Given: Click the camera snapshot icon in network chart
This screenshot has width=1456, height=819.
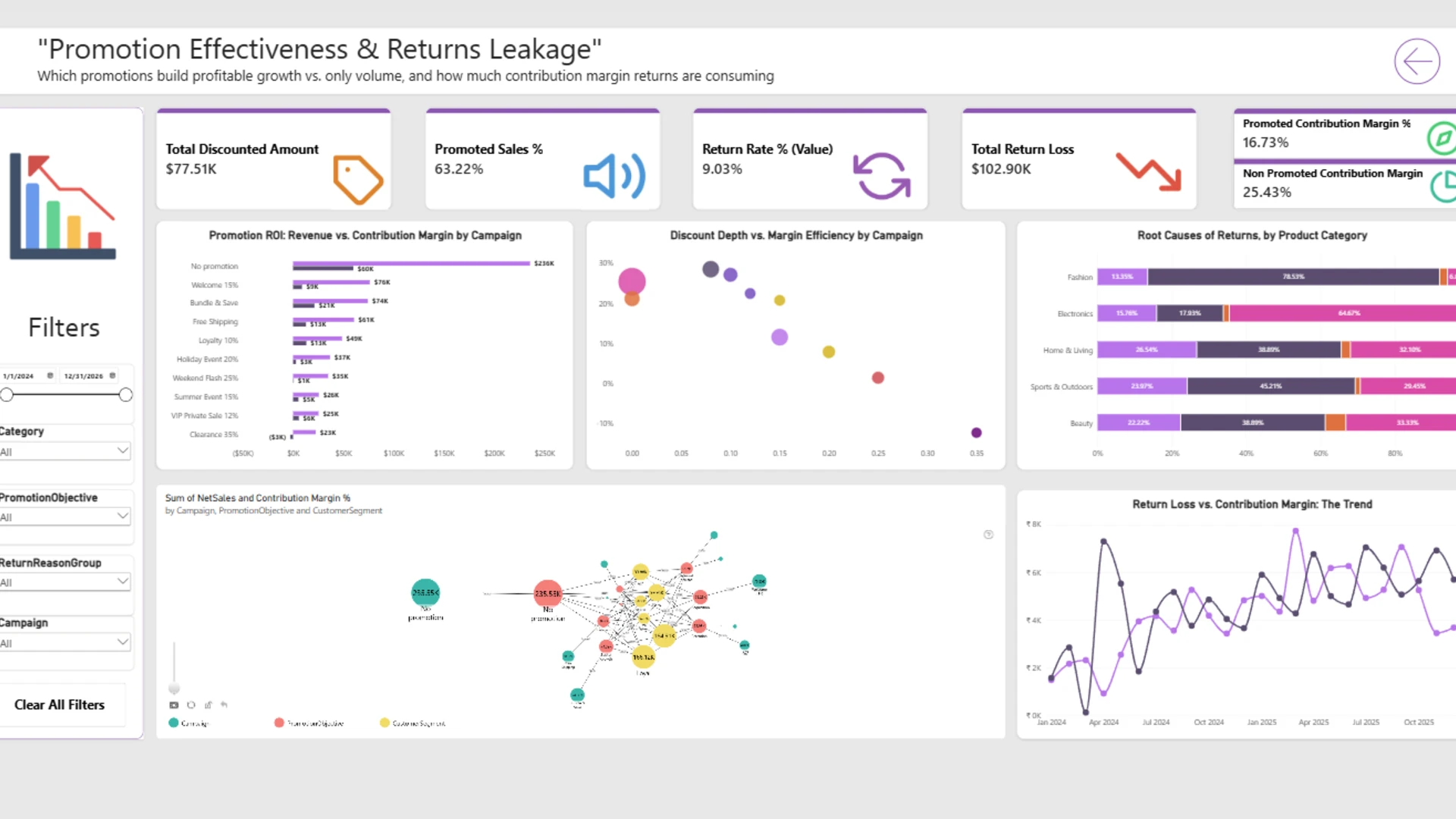Looking at the screenshot, I should point(174,704).
